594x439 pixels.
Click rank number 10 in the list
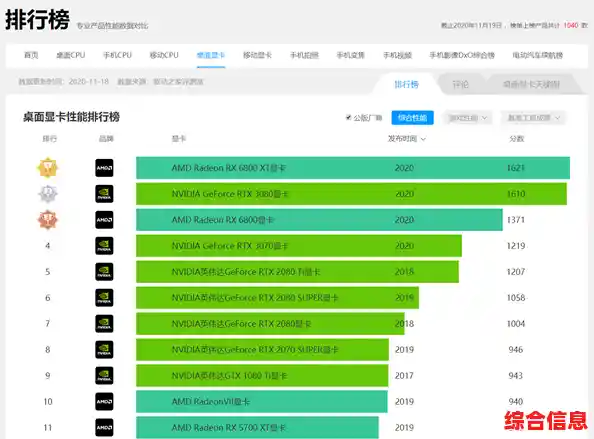pos(48,402)
